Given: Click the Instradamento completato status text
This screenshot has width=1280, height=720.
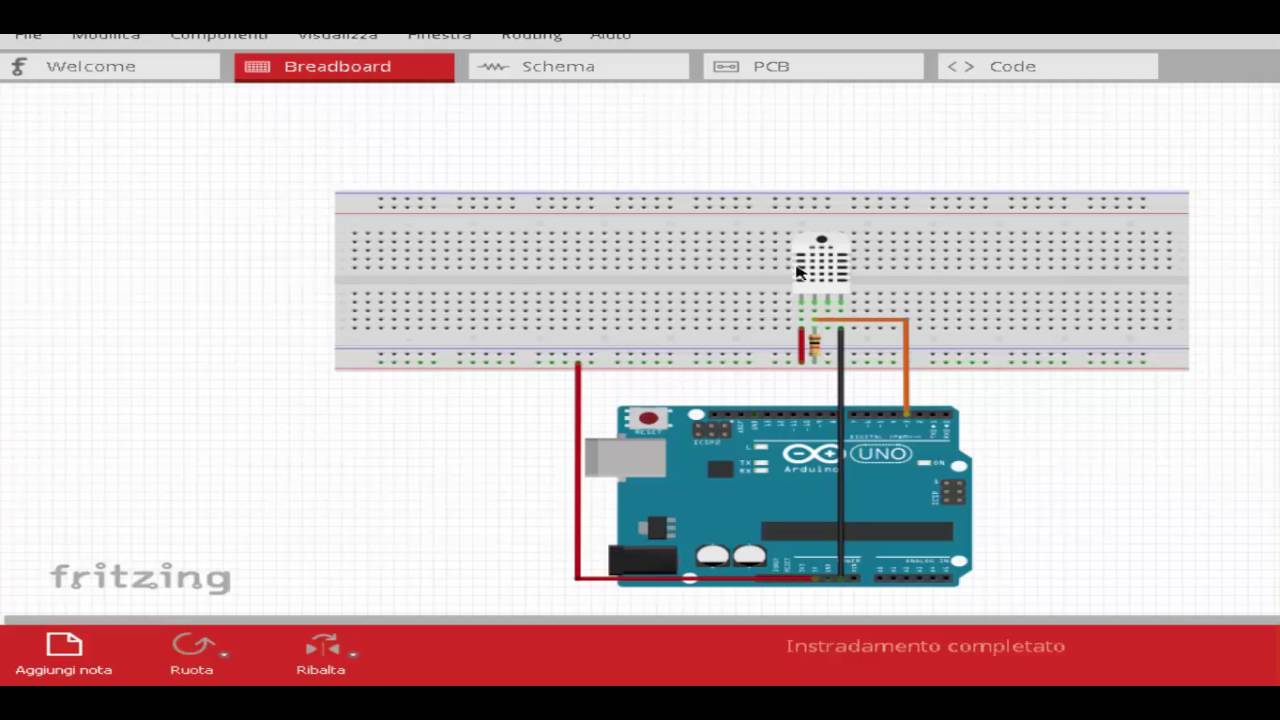Looking at the screenshot, I should [x=925, y=646].
